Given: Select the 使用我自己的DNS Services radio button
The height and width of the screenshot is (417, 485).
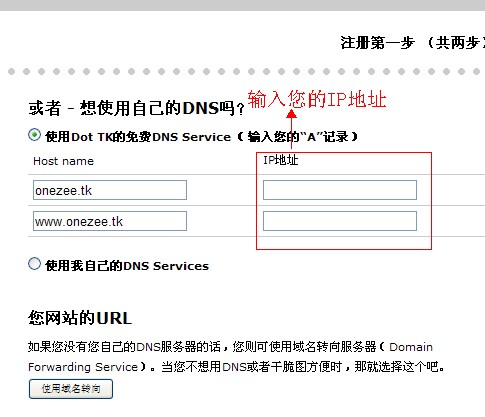Looking at the screenshot, I should coord(34,264).
